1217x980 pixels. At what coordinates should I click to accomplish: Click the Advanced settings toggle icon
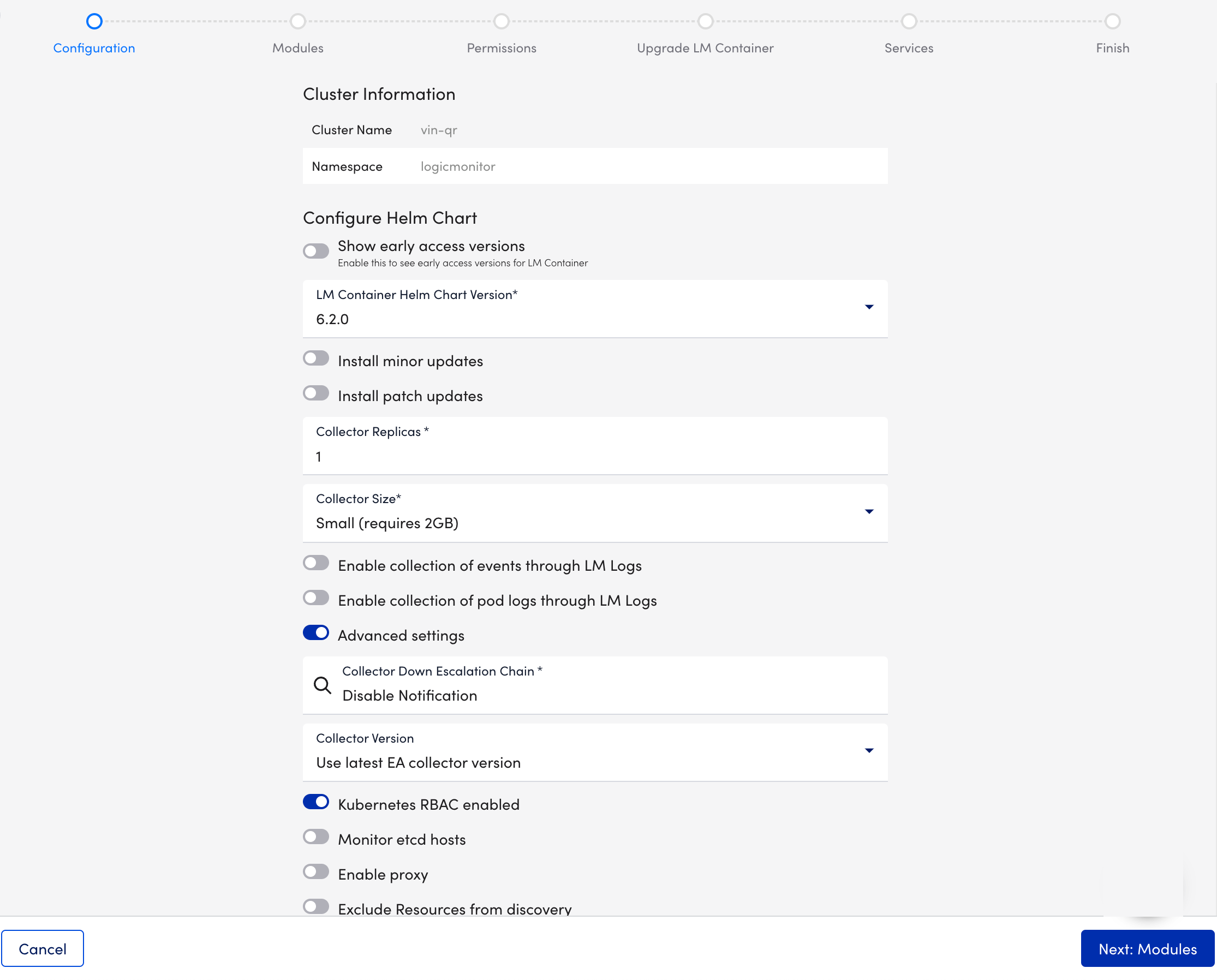click(x=316, y=633)
